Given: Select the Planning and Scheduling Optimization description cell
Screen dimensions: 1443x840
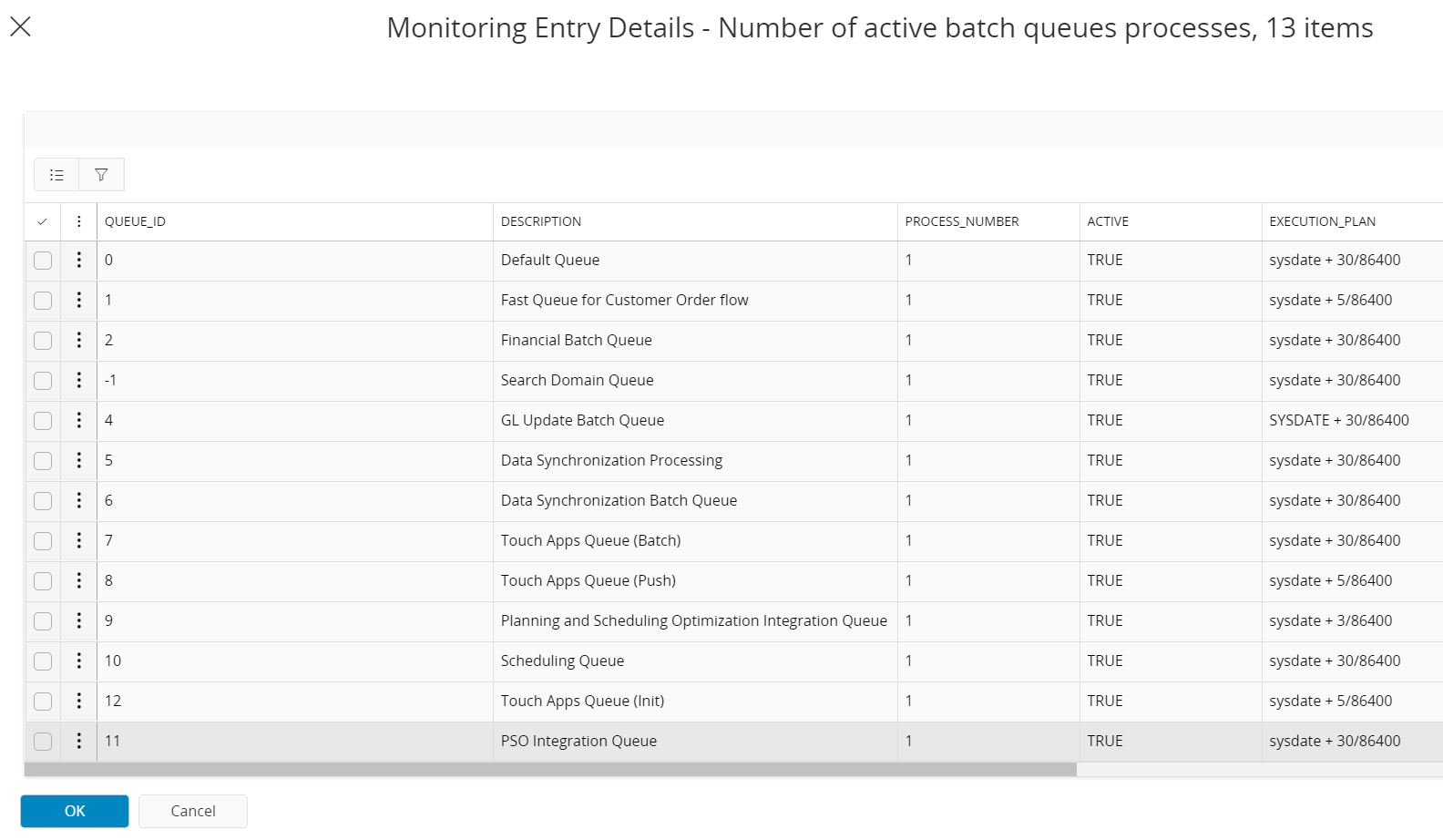Looking at the screenshot, I should [693, 620].
